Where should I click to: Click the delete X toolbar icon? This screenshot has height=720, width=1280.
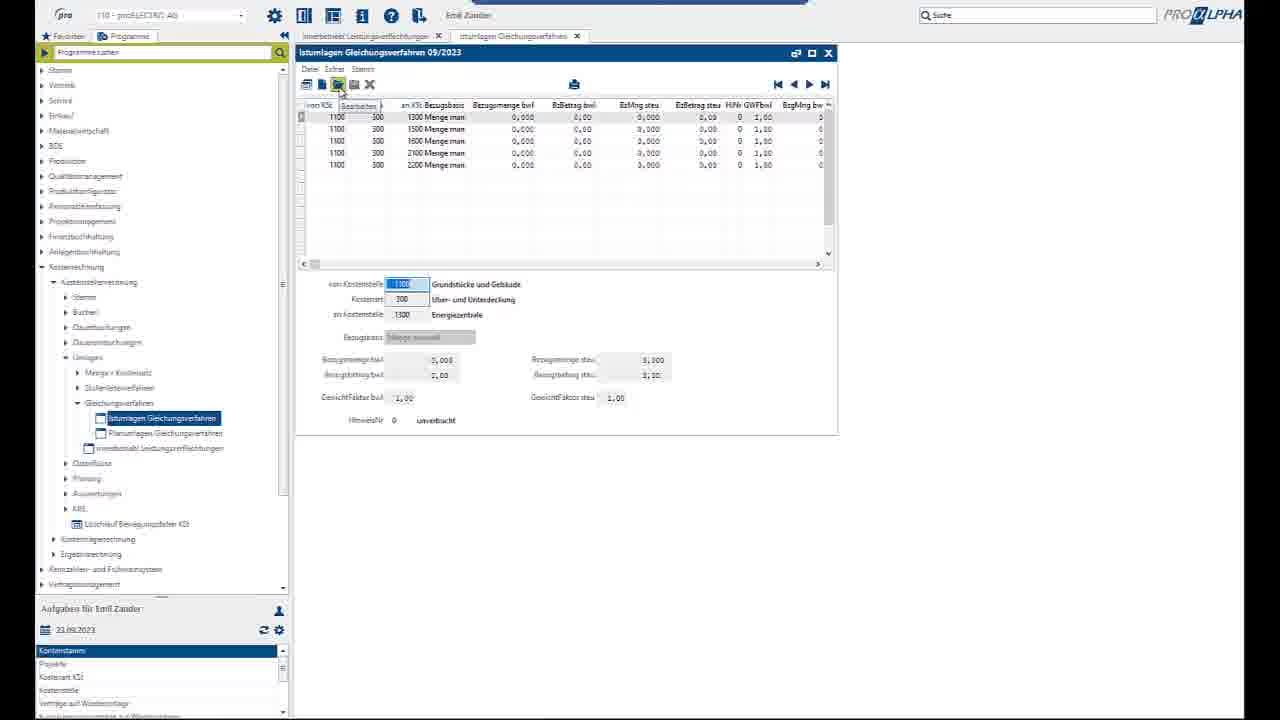(369, 84)
